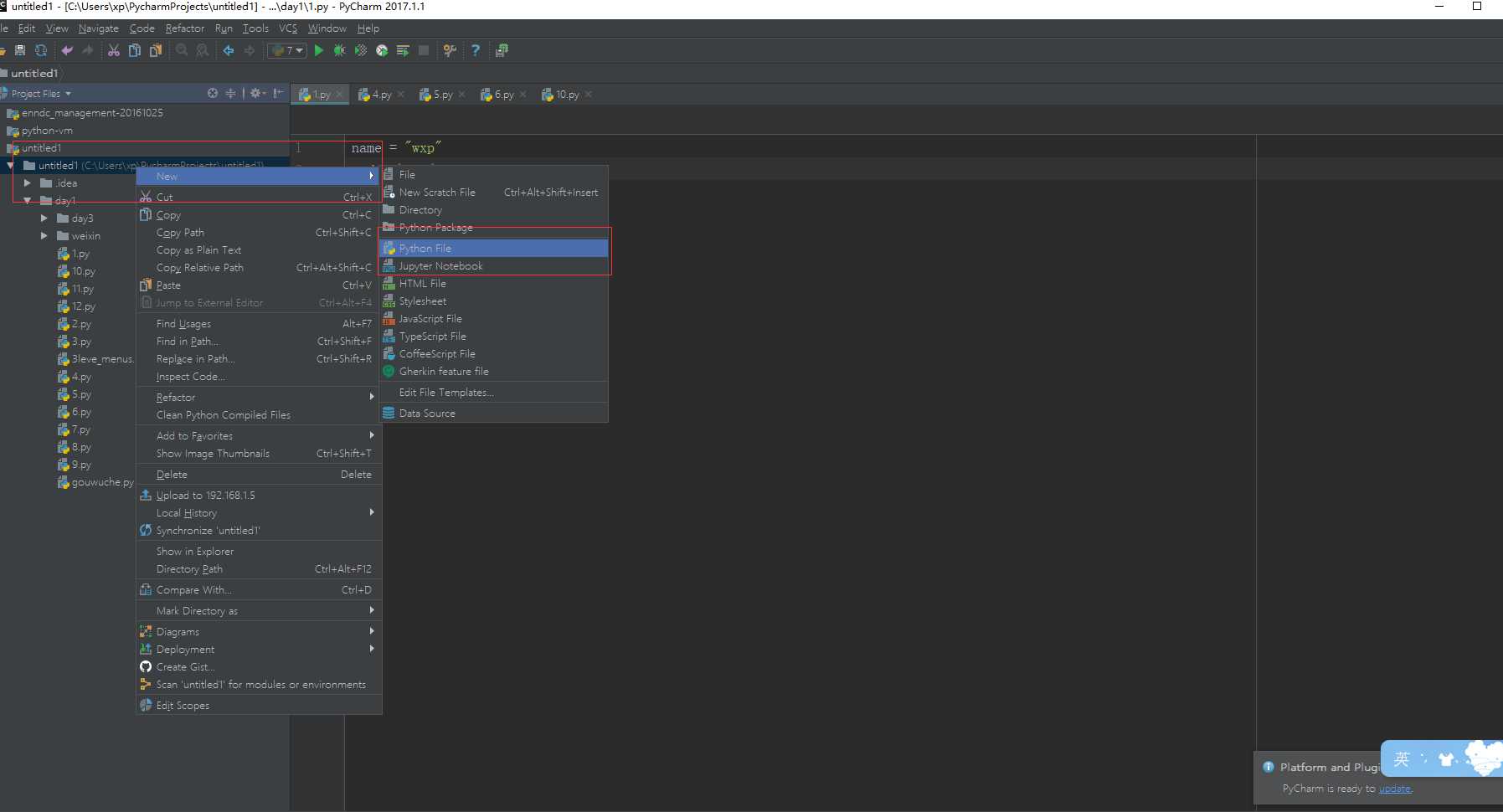Viewport: 1503px width, 812px height.
Task: Select Data Source entry
Action: [x=494, y=413]
